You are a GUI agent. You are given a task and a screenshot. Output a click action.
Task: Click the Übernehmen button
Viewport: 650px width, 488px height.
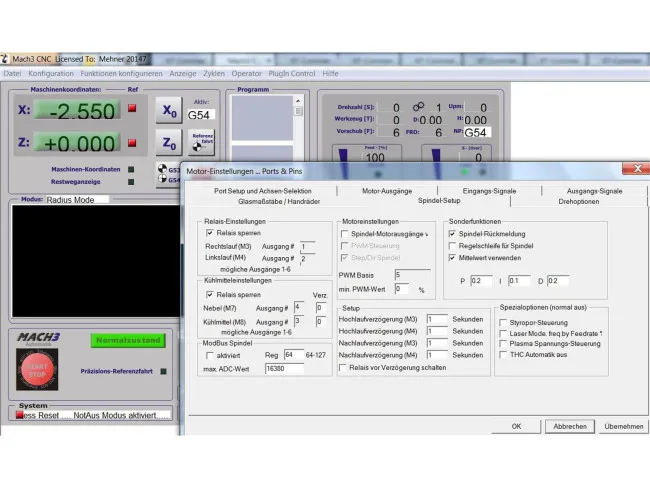(624, 426)
